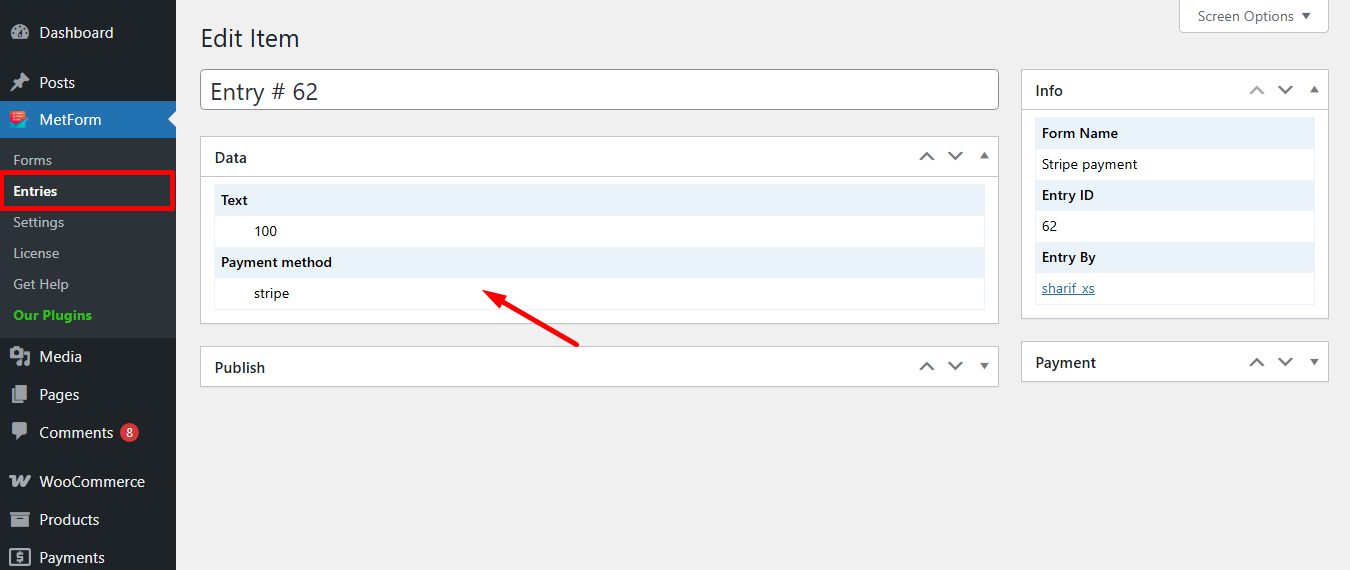This screenshot has width=1350, height=570.
Task: Click the Media library icon
Action: [19, 357]
